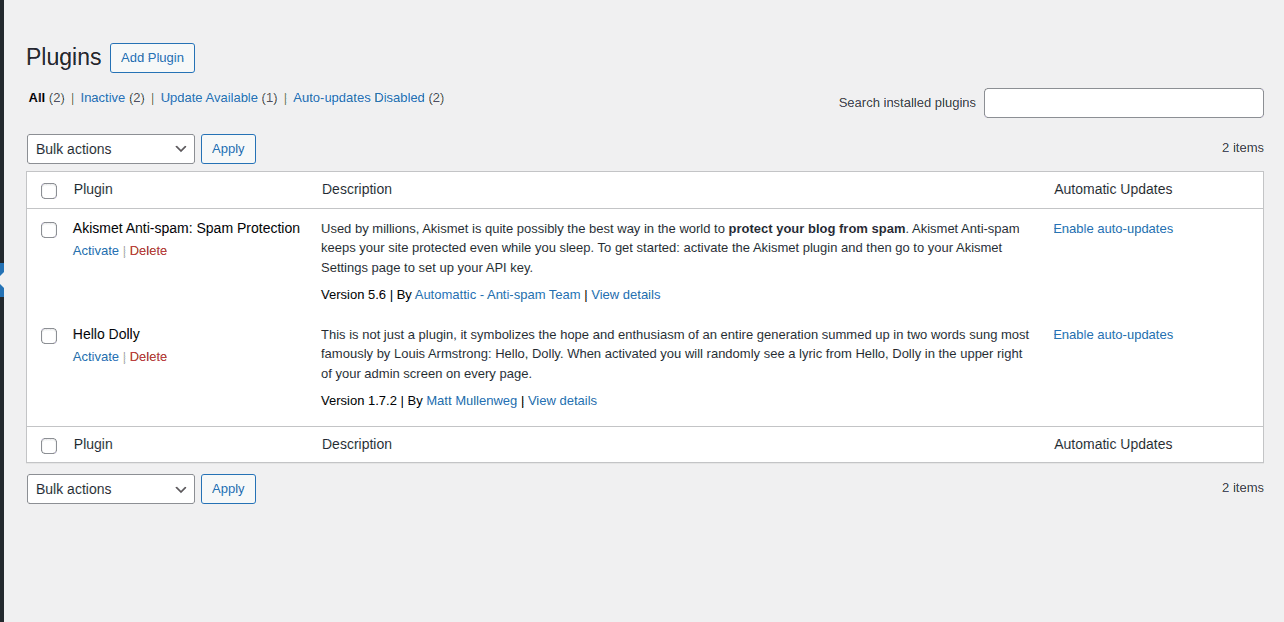This screenshot has height=622, width=1284.
Task: Open Matt Mullenweg author link
Action: coord(472,401)
